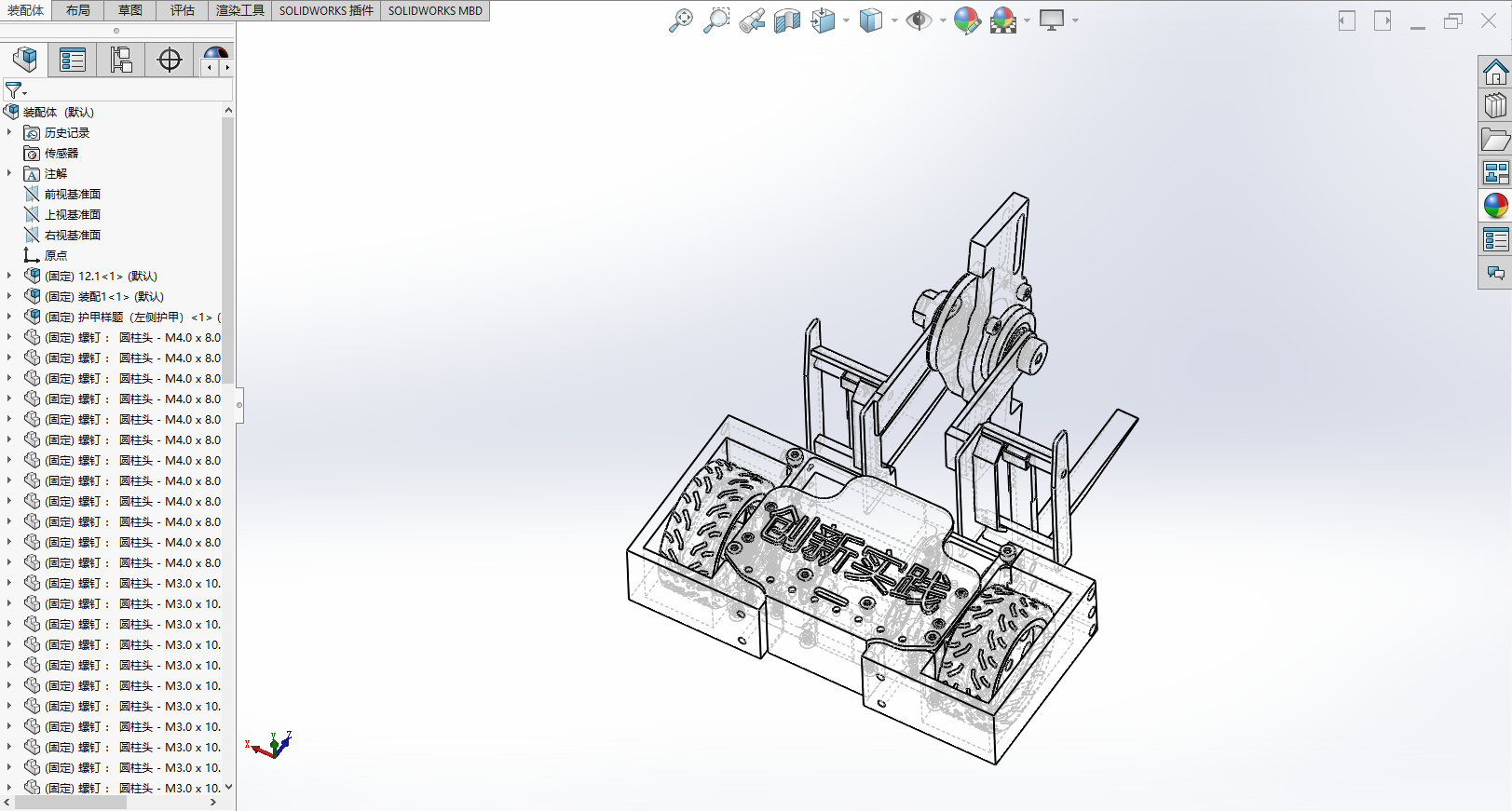The image size is (1512, 811).
Task: Open the Apply Scene dropdown arrow
Action: [x=1027, y=20]
